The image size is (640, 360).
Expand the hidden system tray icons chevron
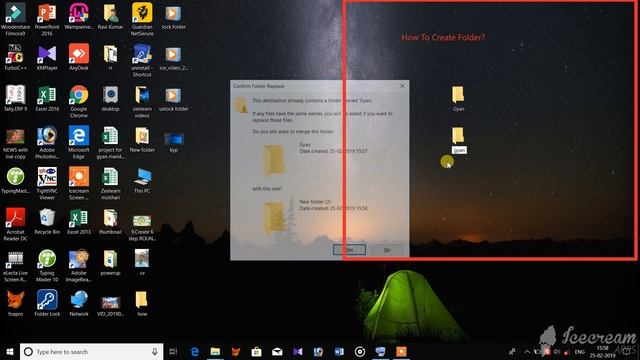[527, 351]
